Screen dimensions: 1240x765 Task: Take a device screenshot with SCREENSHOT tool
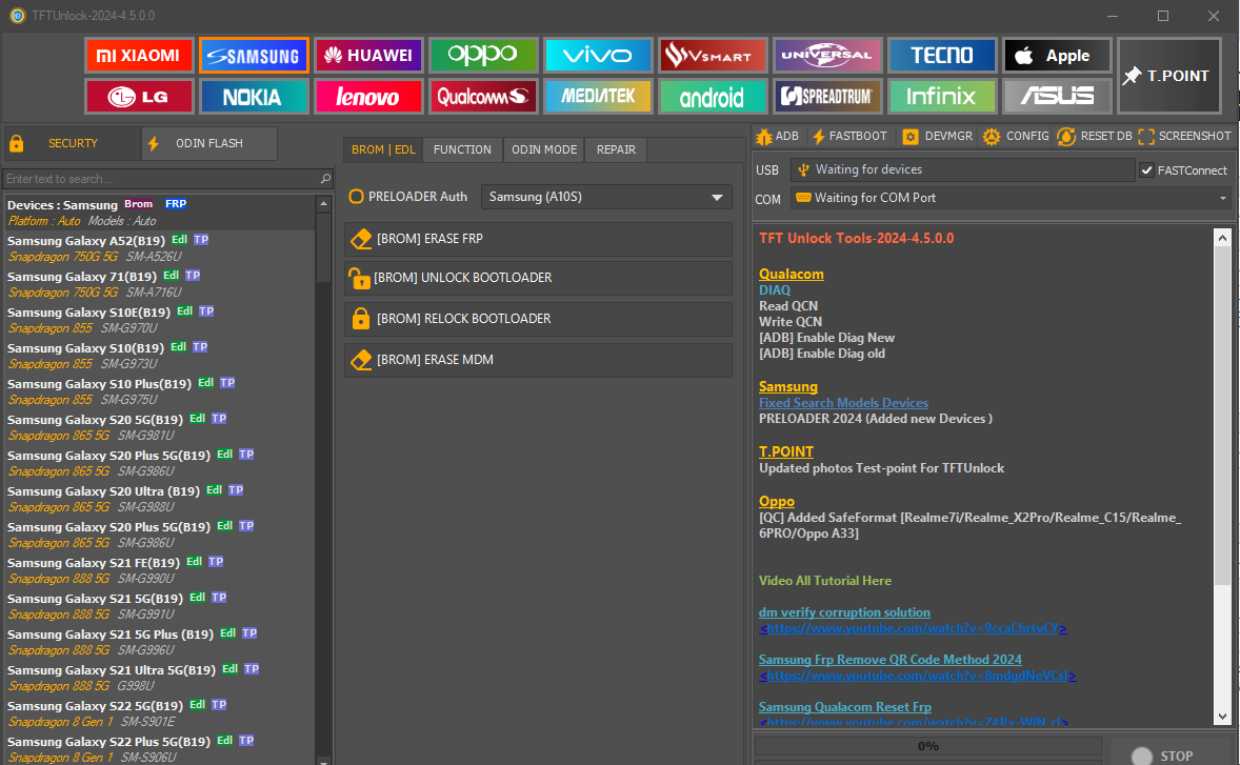pyautogui.click(x=1185, y=136)
